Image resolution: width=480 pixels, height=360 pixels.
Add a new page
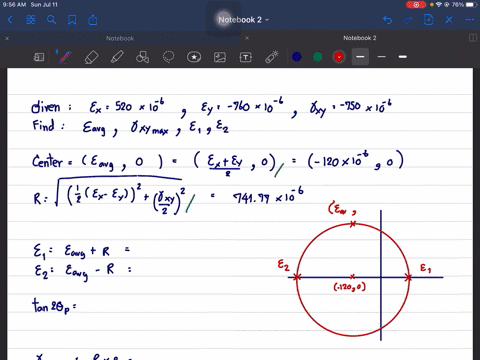tap(429, 20)
